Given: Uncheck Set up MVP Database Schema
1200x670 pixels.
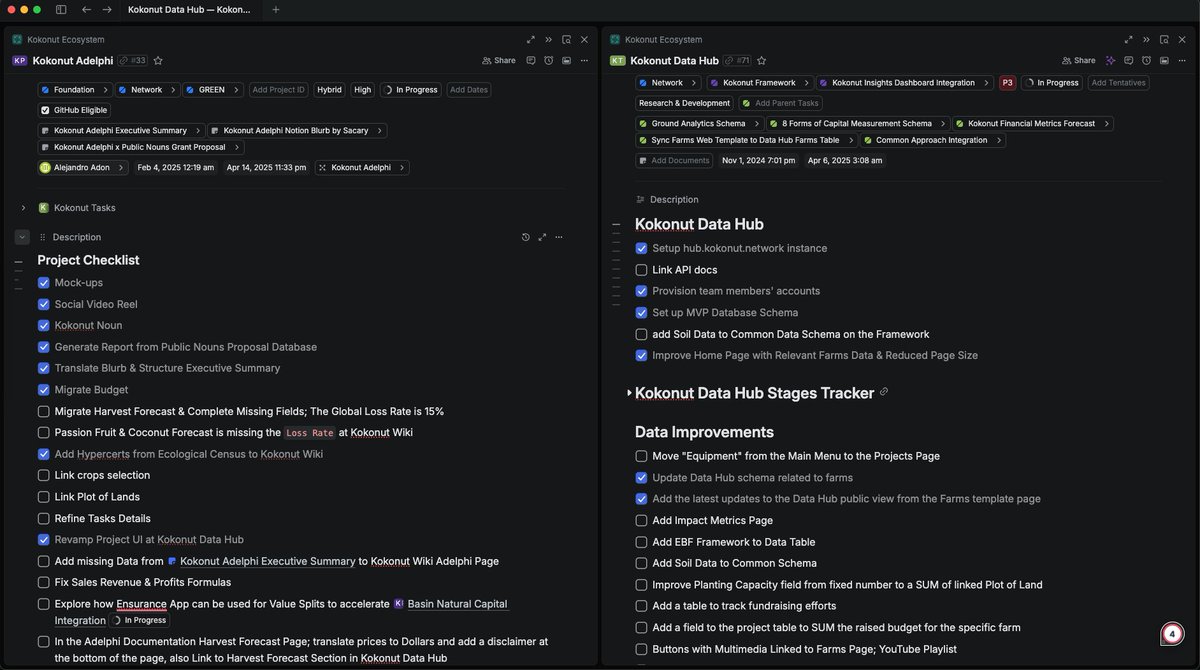Looking at the screenshot, I should (x=641, y=312).
